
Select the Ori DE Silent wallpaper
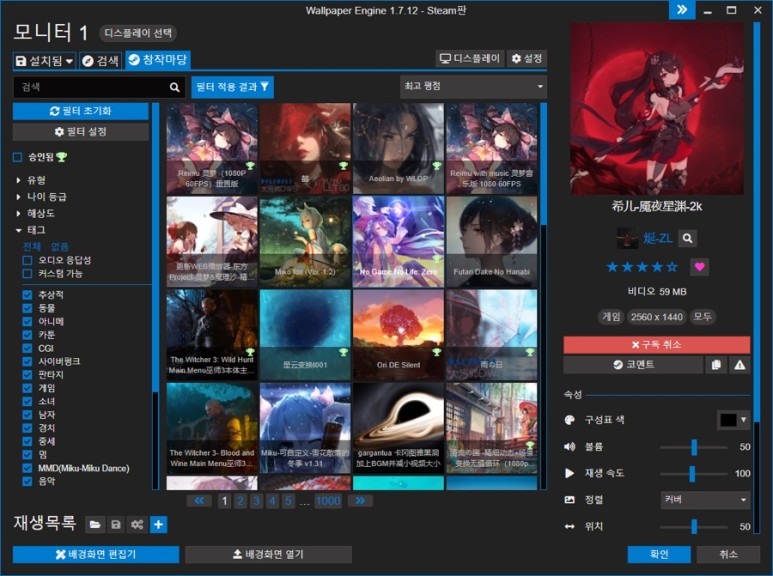click(x=398, y=335)
